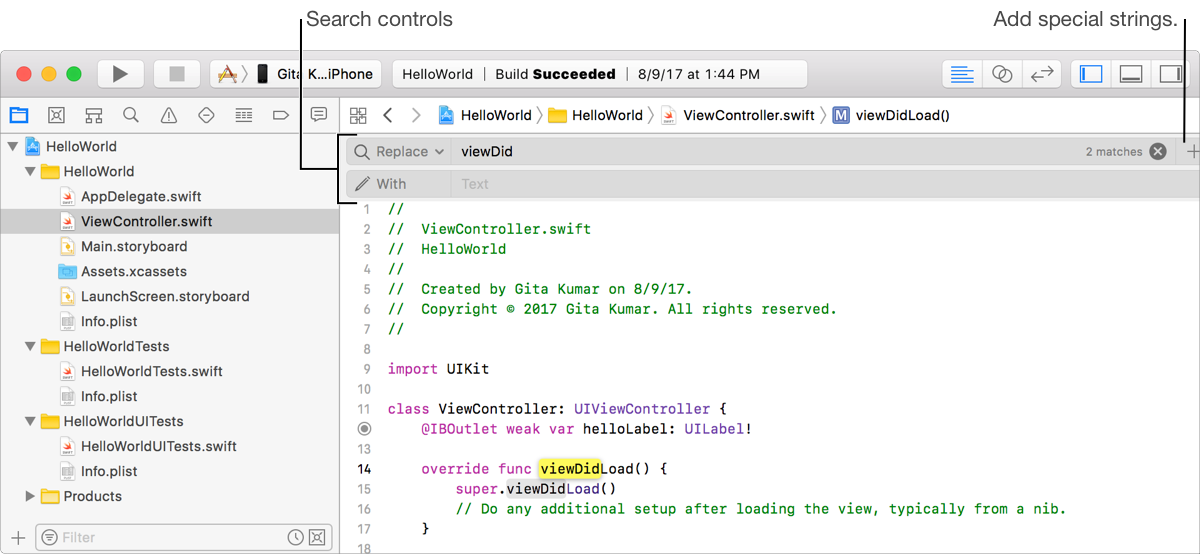The height and width of the screenshot is (554, 1200).
Task: Open the Find navigator magnifier icon
Action: 131,115
